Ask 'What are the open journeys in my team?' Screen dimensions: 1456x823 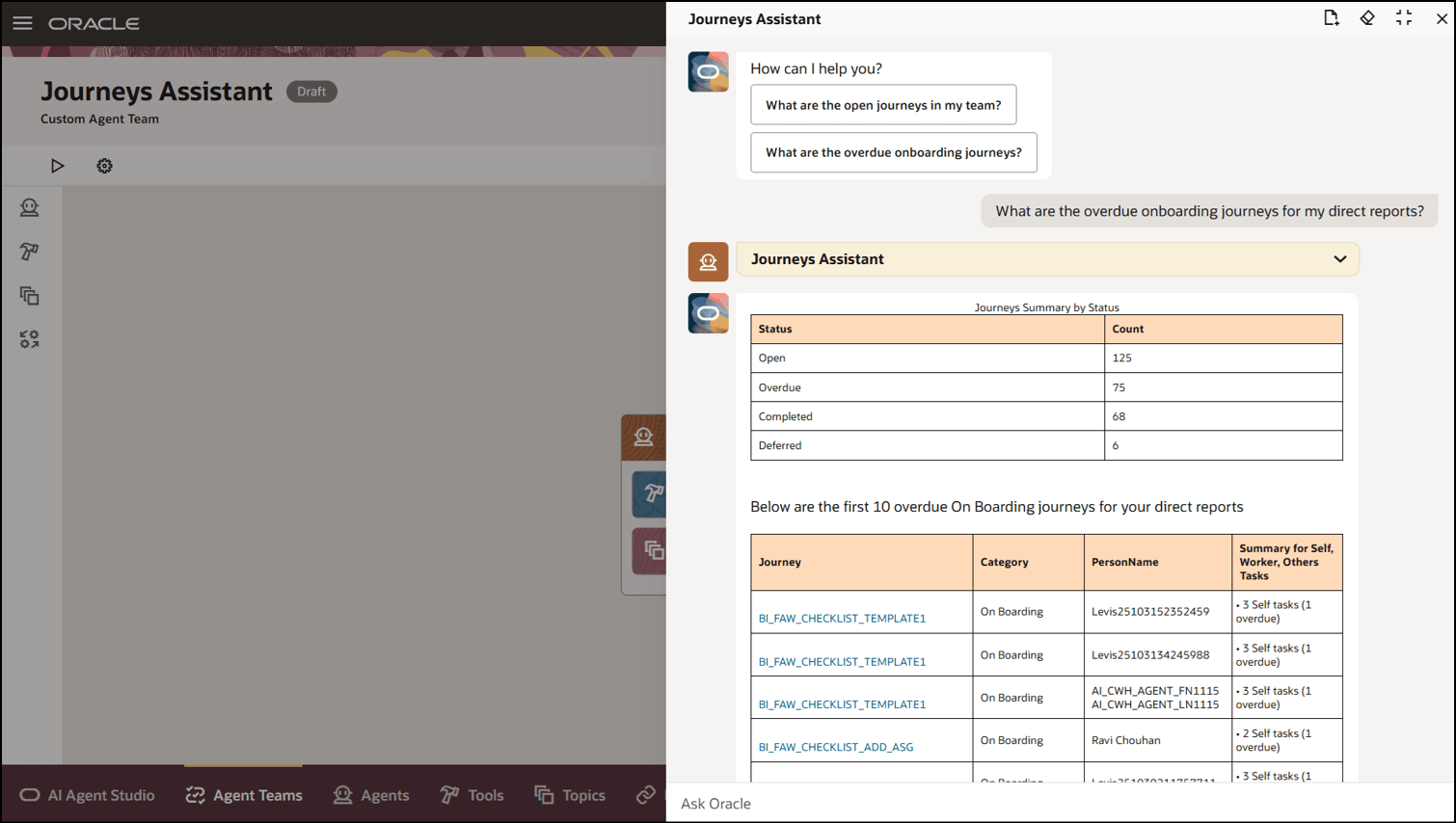(x=883, y=104)
